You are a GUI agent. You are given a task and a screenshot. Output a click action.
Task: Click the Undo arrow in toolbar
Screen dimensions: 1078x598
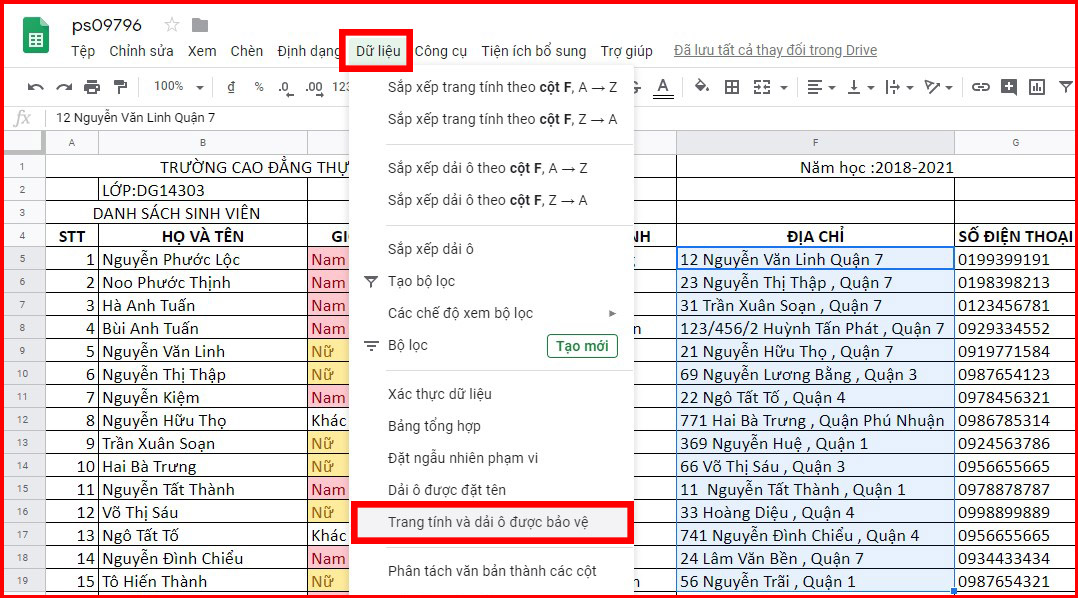point(36,87)
